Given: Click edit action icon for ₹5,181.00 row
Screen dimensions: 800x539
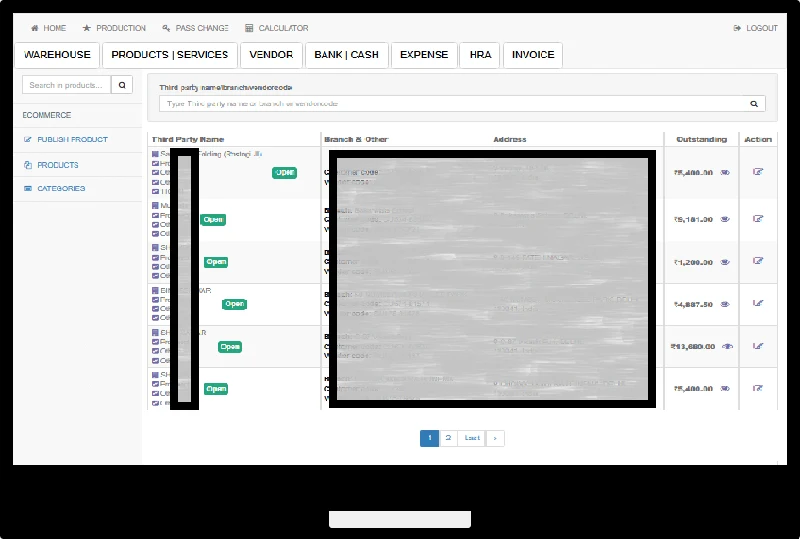Looking at the screenshot, I should (x=758, y=219).
